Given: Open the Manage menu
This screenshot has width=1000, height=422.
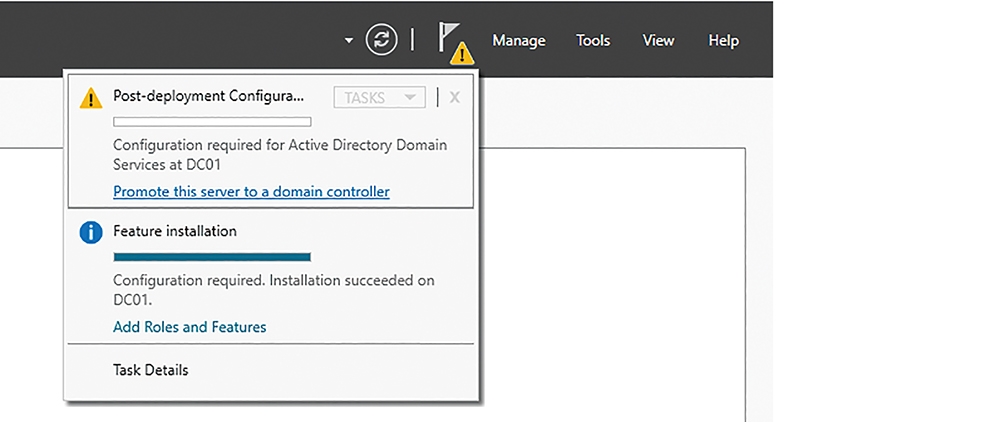Looking at the screenshot, I should (518, 41).
